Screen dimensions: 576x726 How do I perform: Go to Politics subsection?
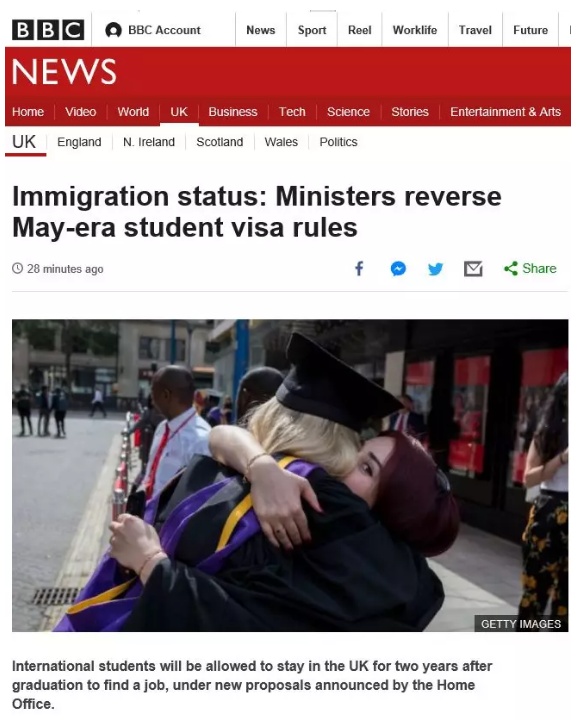pyautogui.click(x=338, y=142)
